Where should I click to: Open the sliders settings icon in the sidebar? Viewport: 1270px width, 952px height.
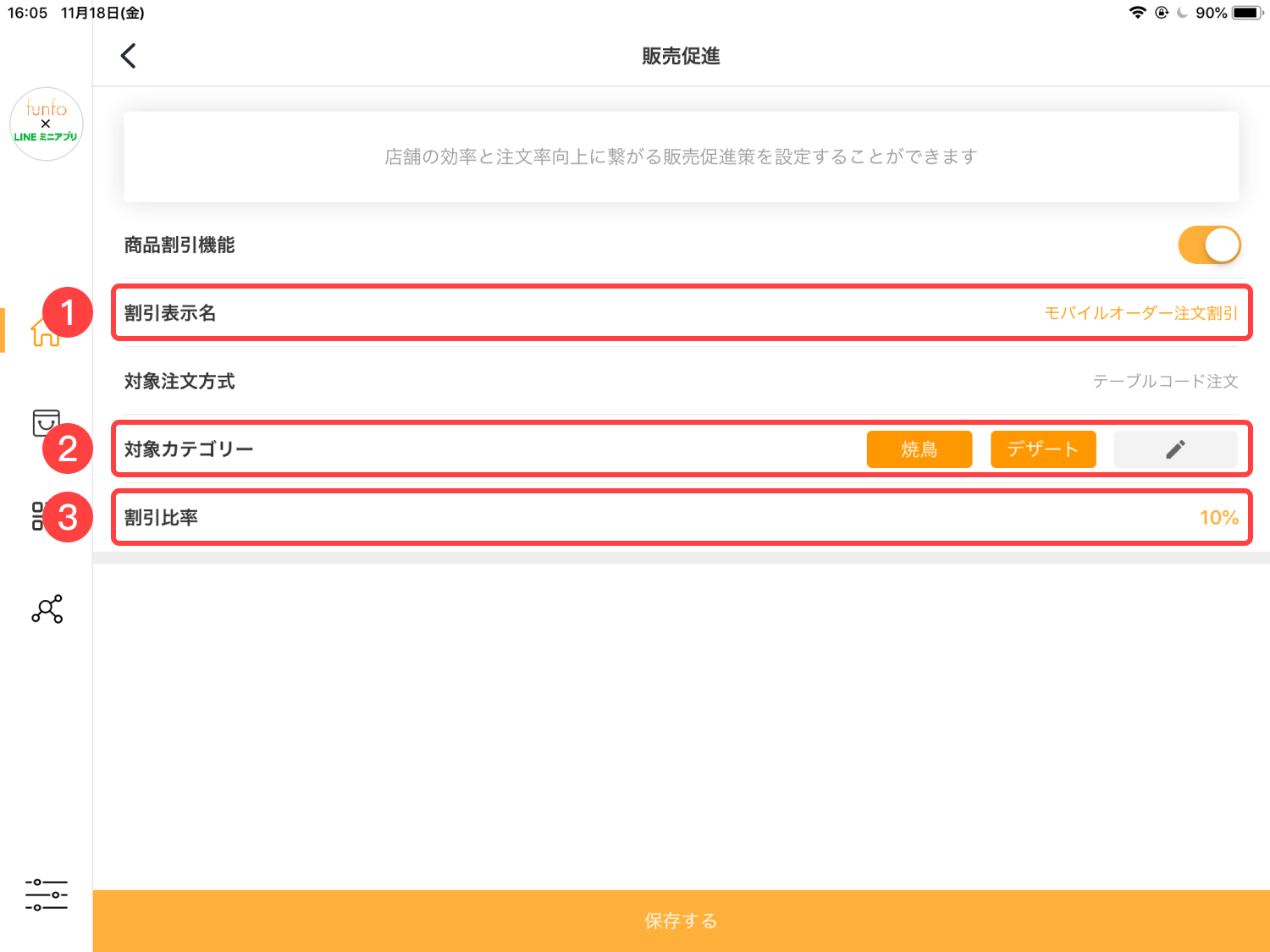[47, 894]
